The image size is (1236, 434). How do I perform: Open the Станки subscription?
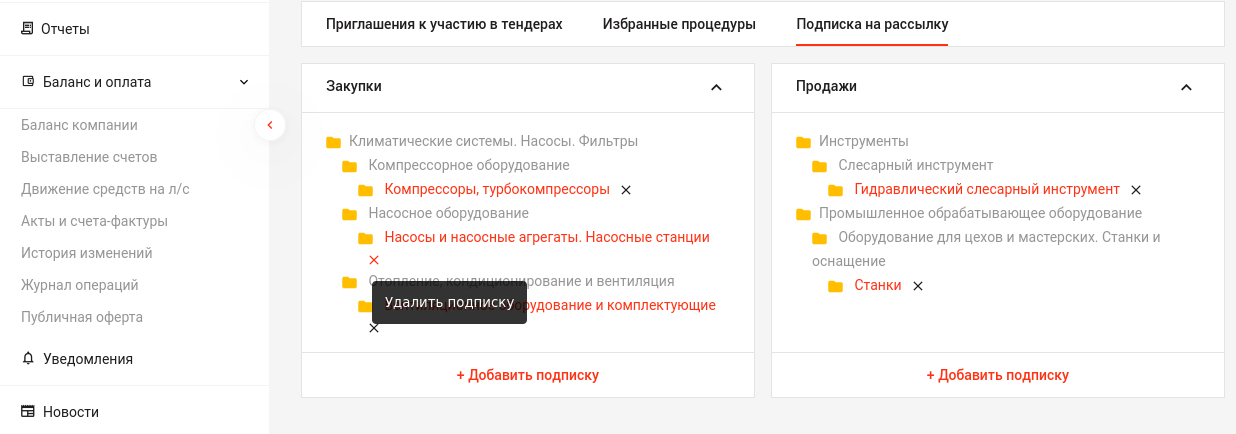878,285
